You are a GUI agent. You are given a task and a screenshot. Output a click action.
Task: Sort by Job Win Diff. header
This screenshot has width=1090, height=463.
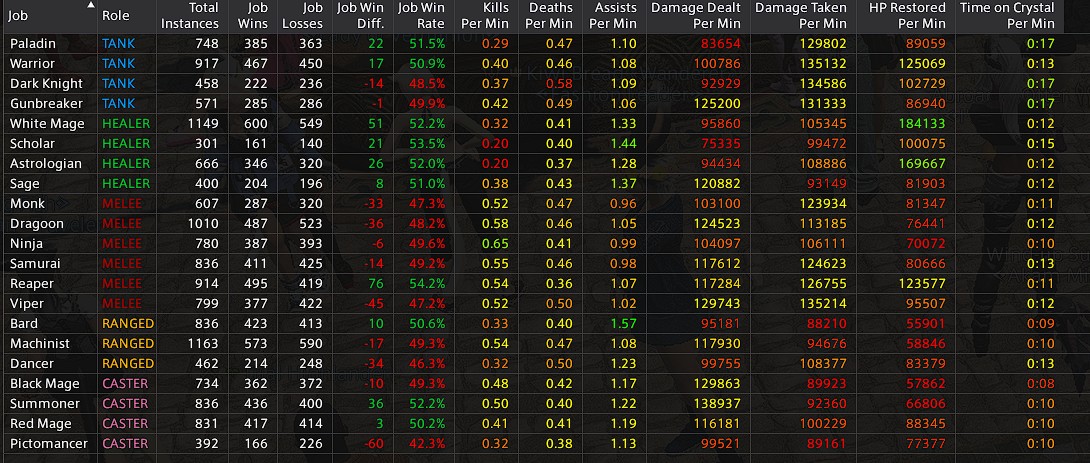coord(361,15)
